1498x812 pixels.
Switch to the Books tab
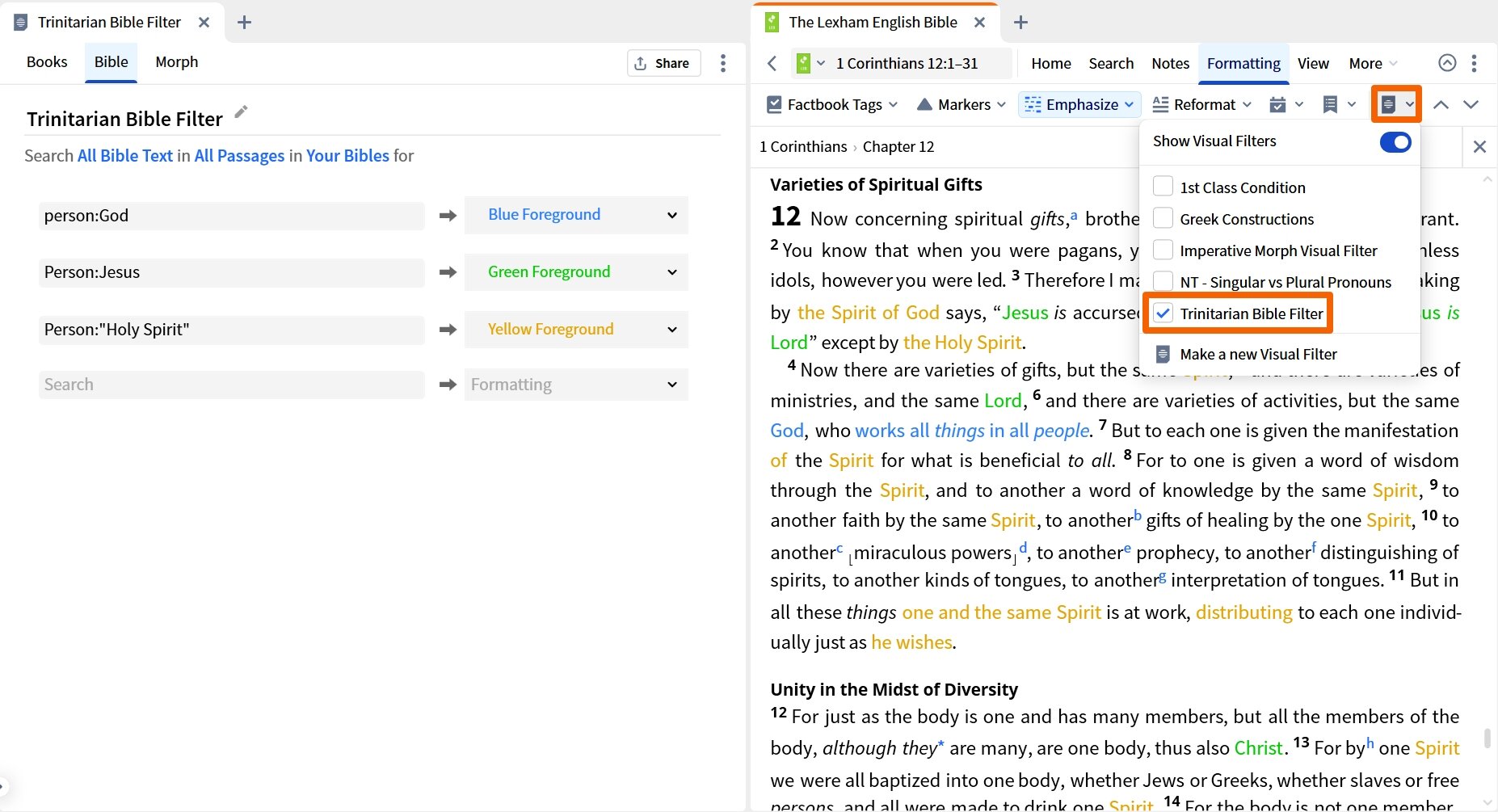pos(47,62)
